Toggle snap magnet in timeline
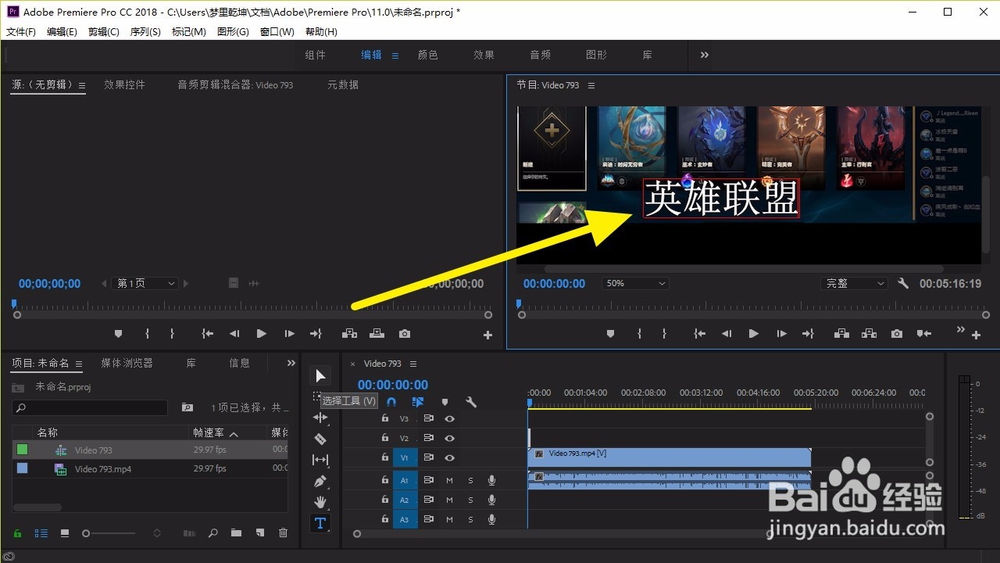The width and height of the screenshot is (1000, 563). click(x=392, y=402)
